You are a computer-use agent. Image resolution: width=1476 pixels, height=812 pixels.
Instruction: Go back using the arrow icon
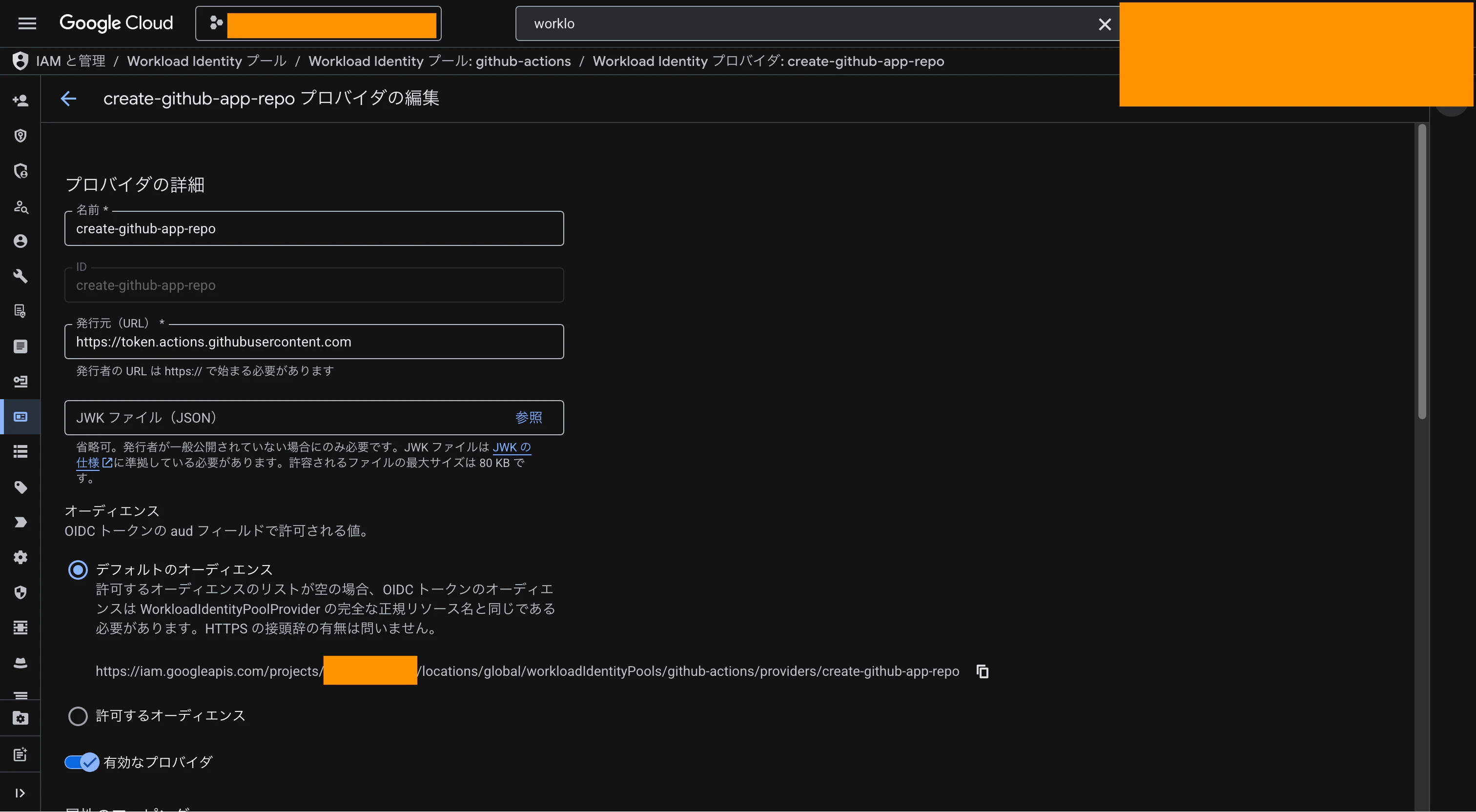[x=68, y=99]
